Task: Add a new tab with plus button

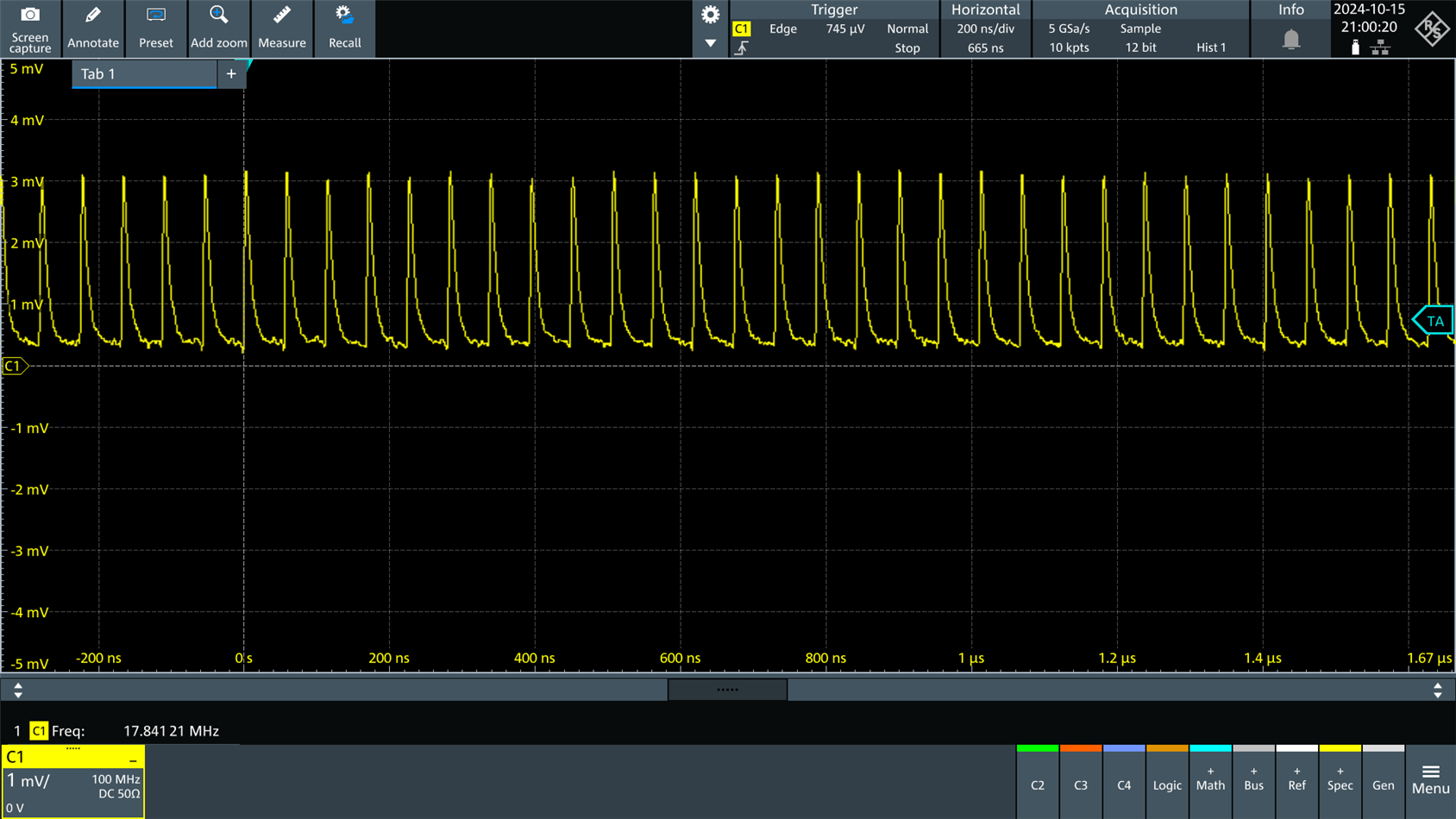Action: coord(231,74)
